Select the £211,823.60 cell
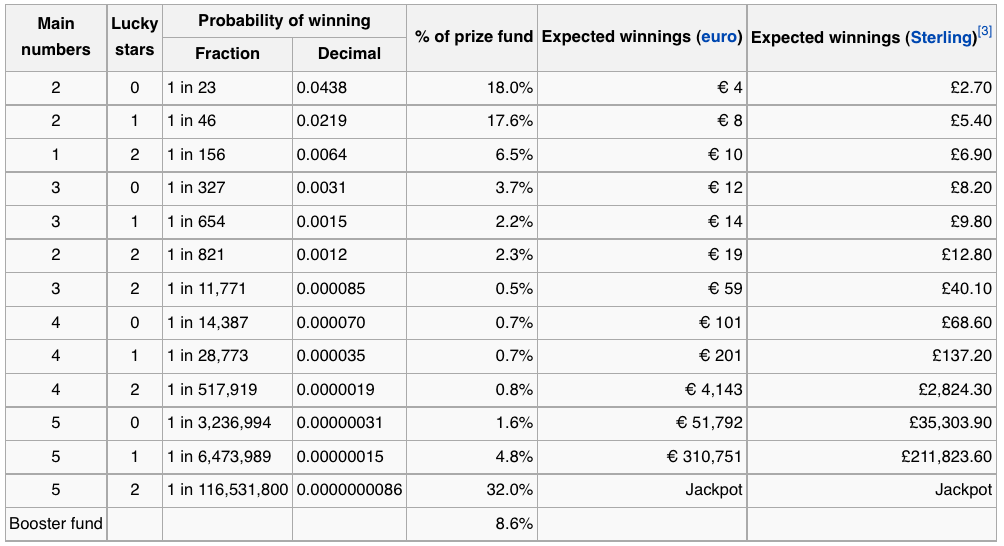 tap(872, 456)
